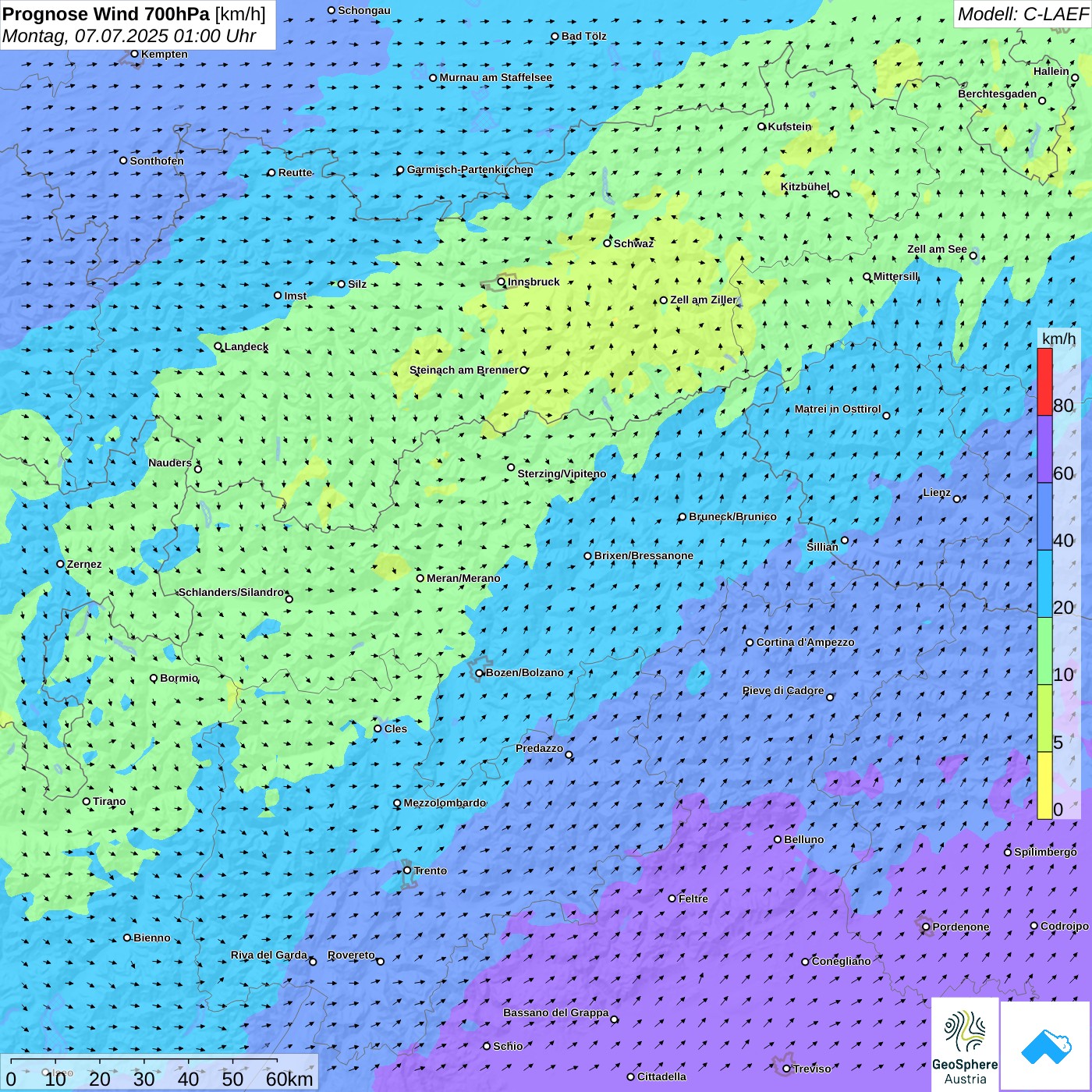
Task: Click the distance scale bar
Action: coord(144,1061)
